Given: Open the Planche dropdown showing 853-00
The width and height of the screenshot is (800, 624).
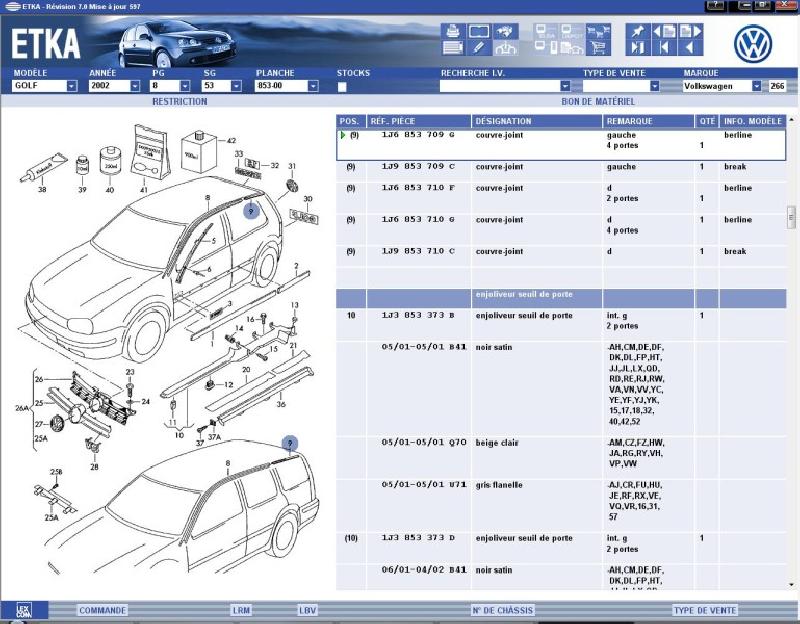Looking at the screenshot, I should click(287, 86).
